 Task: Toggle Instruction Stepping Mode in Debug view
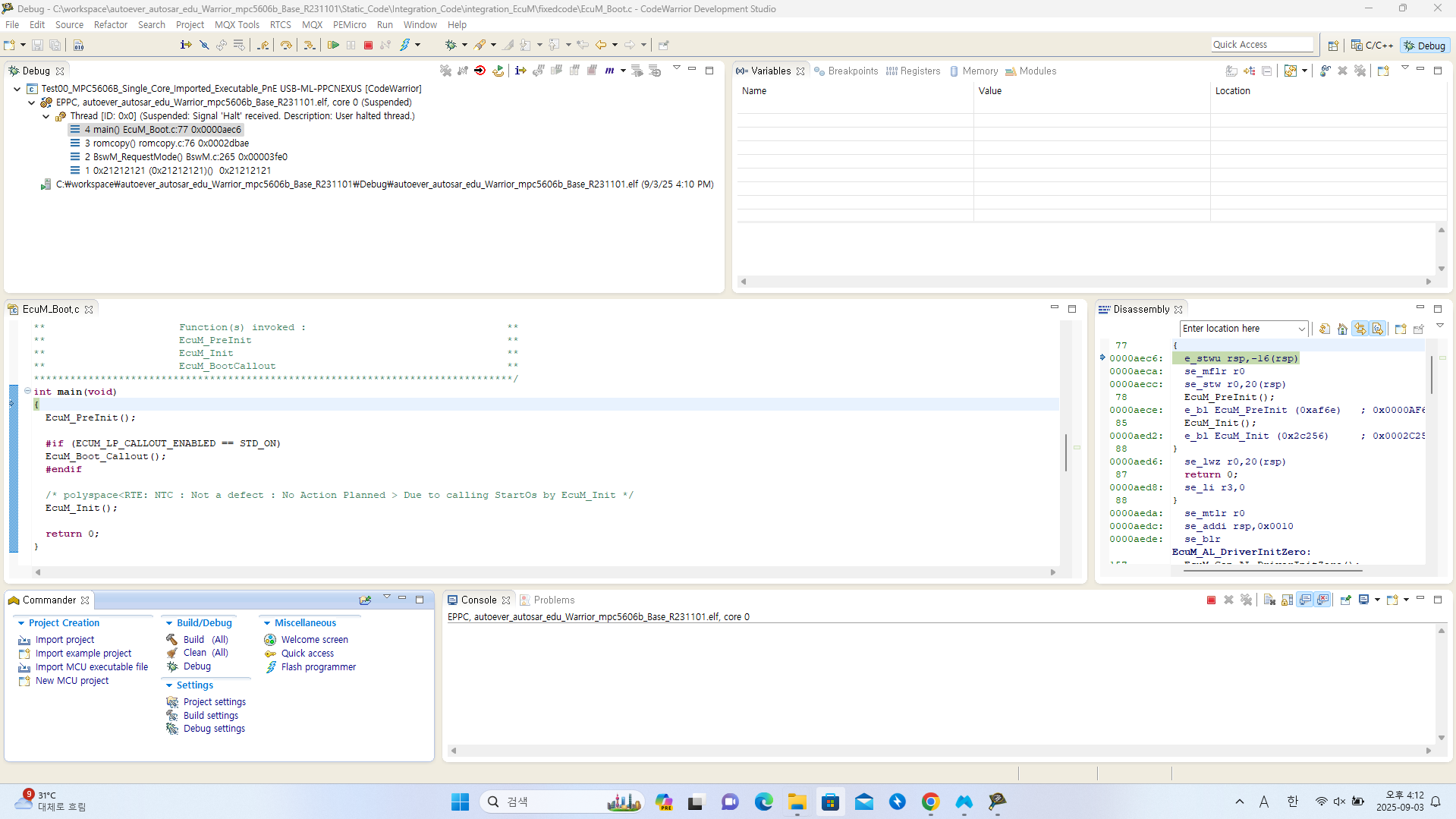coord(520,71)
